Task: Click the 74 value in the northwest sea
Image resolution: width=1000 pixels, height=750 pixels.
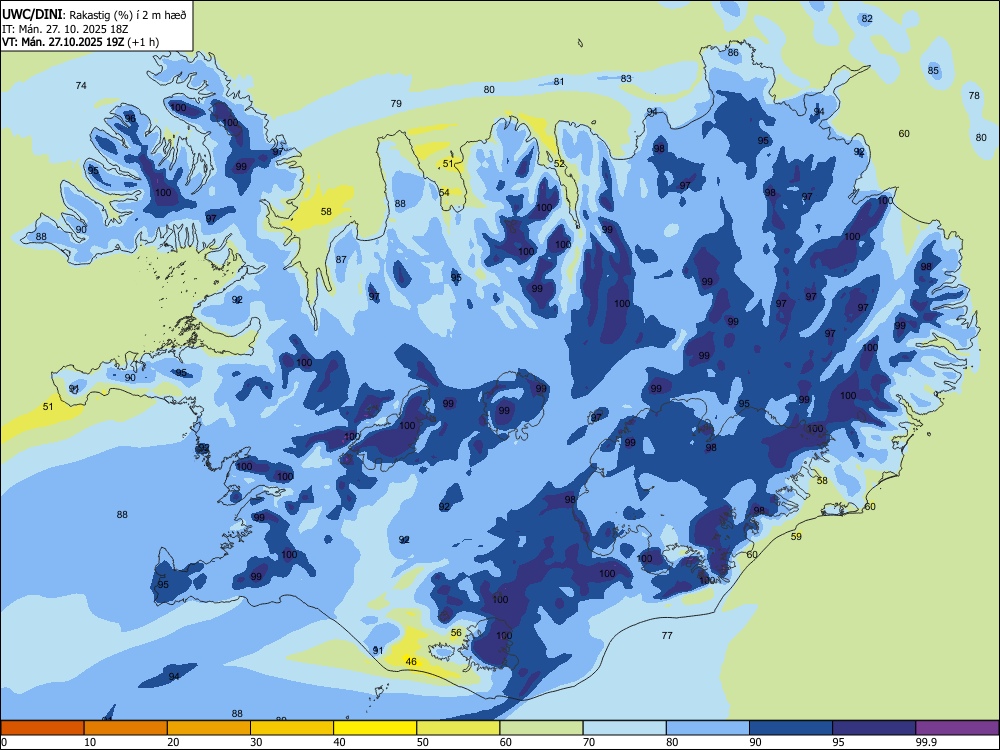Action: coord(81,85)
